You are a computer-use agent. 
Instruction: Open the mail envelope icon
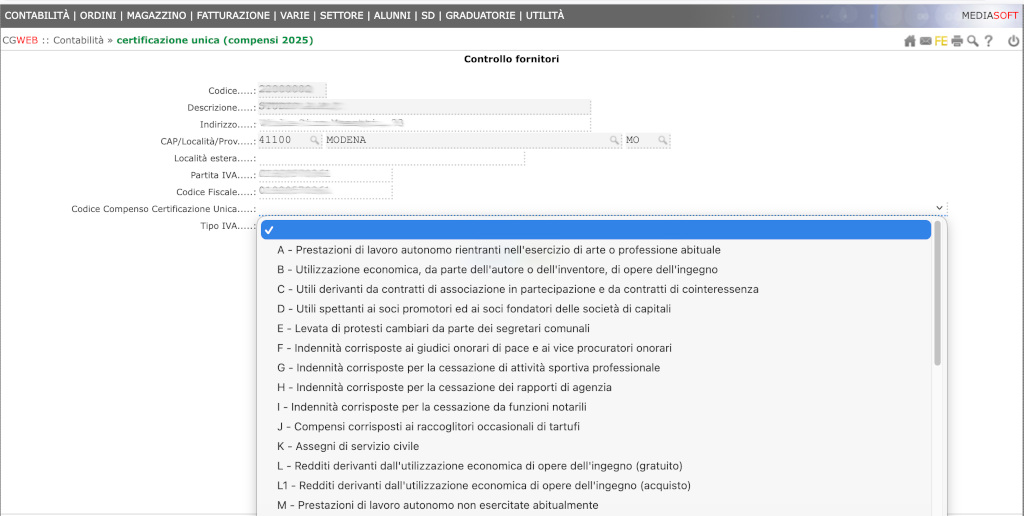(926, 41)
